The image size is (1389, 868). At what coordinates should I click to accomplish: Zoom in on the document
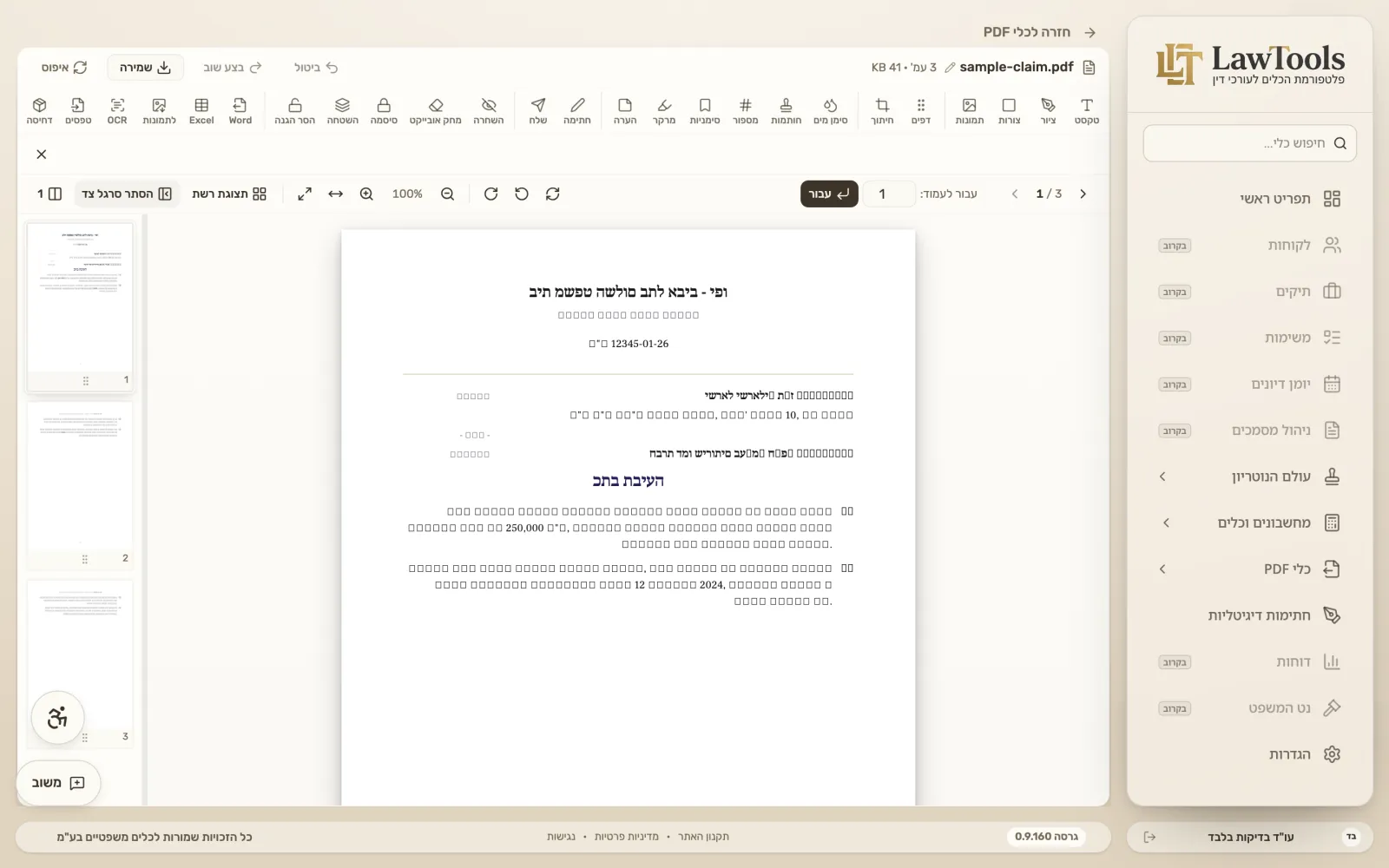pos(366,194)
